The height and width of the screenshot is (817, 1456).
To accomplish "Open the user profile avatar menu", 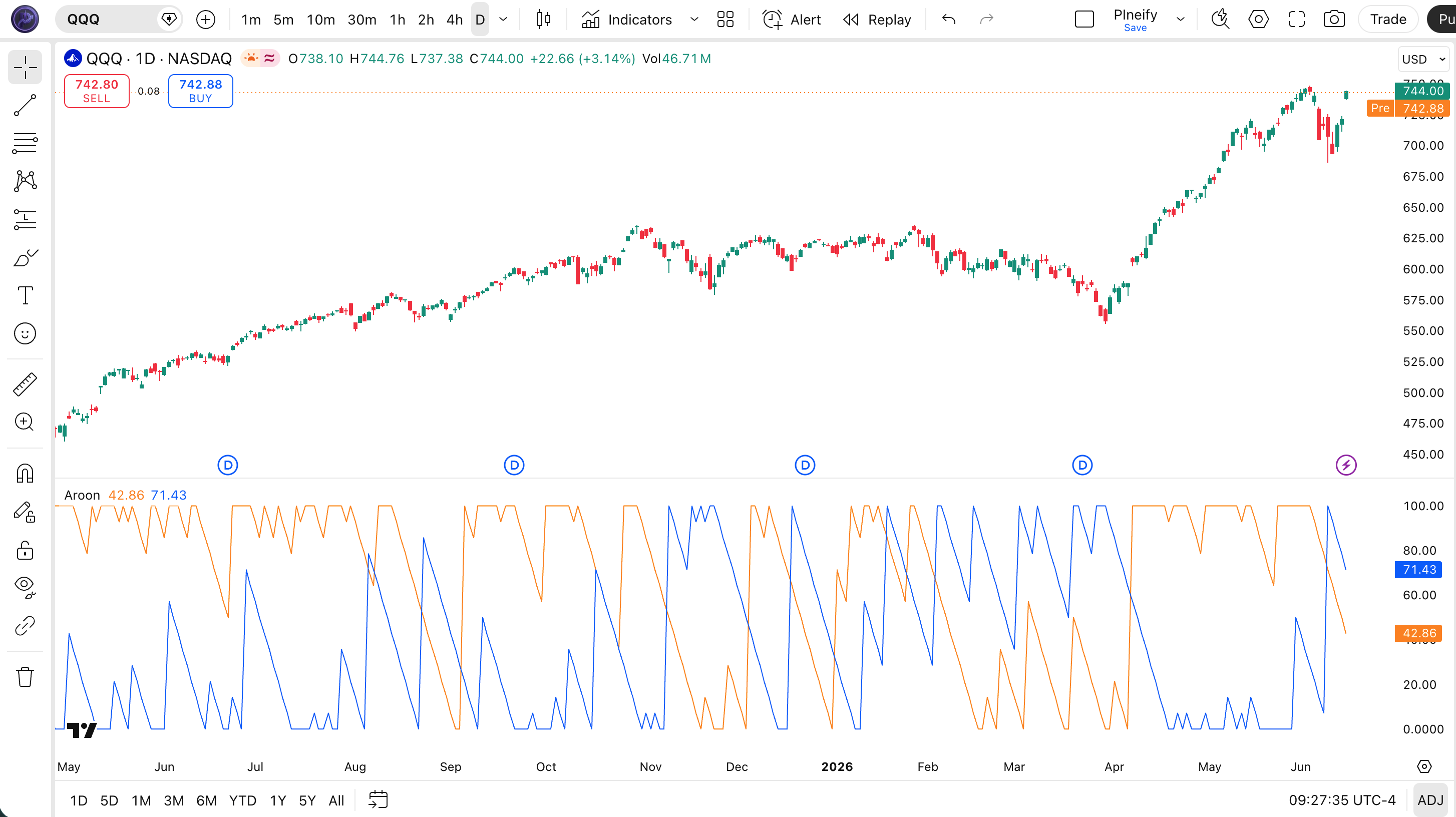I will (25, 19).
